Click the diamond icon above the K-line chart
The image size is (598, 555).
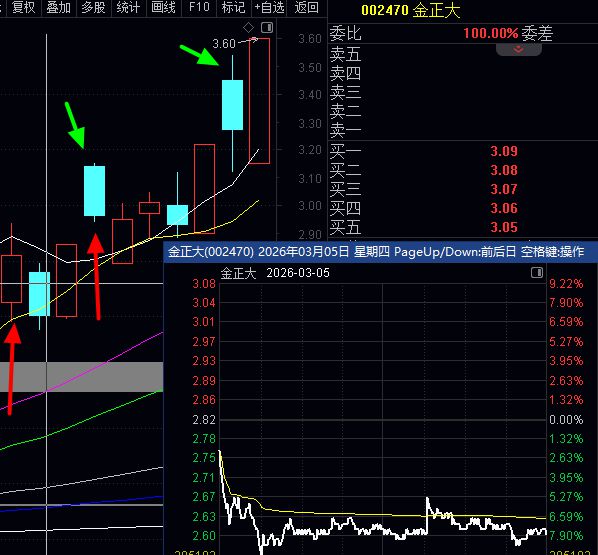[x=248, y=27]
